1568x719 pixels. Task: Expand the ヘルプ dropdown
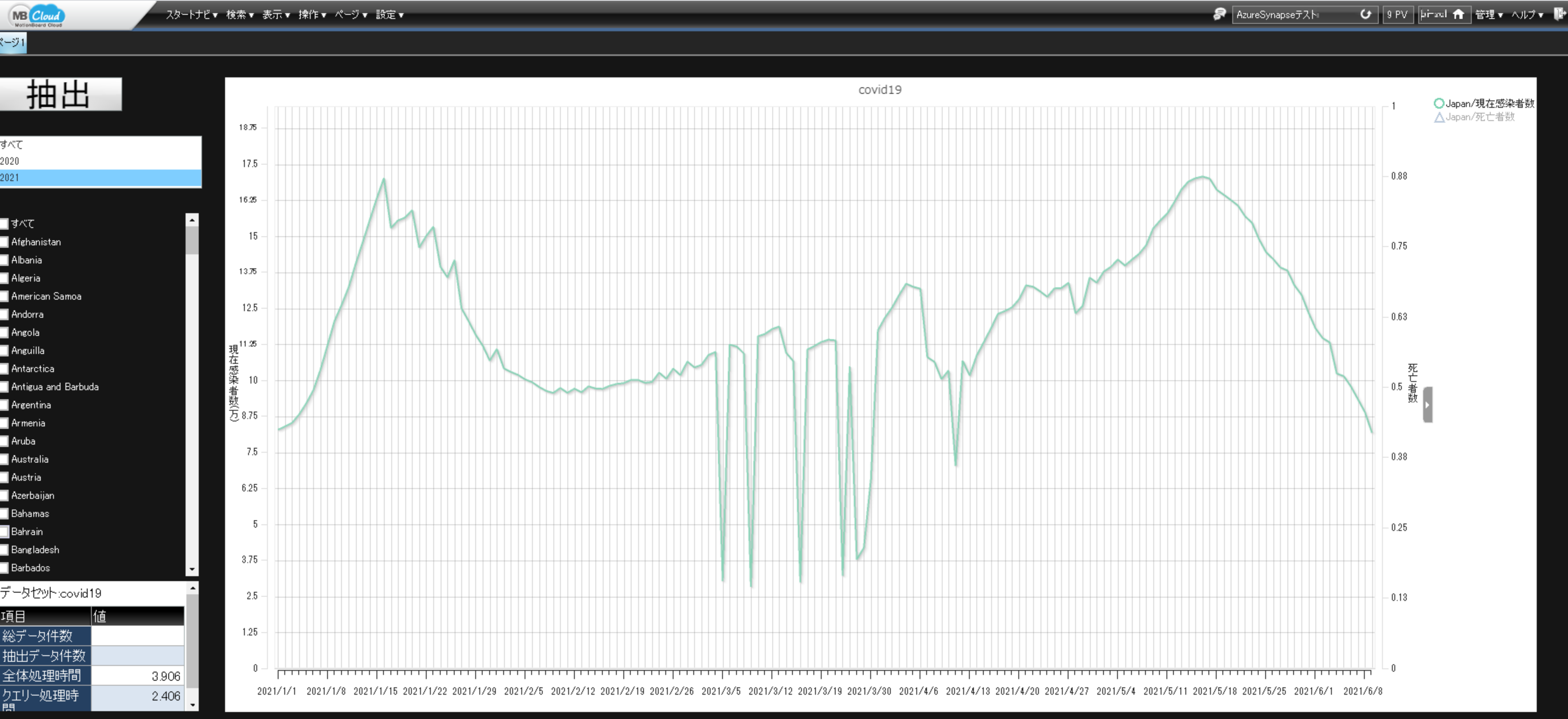pos(1526,15)
